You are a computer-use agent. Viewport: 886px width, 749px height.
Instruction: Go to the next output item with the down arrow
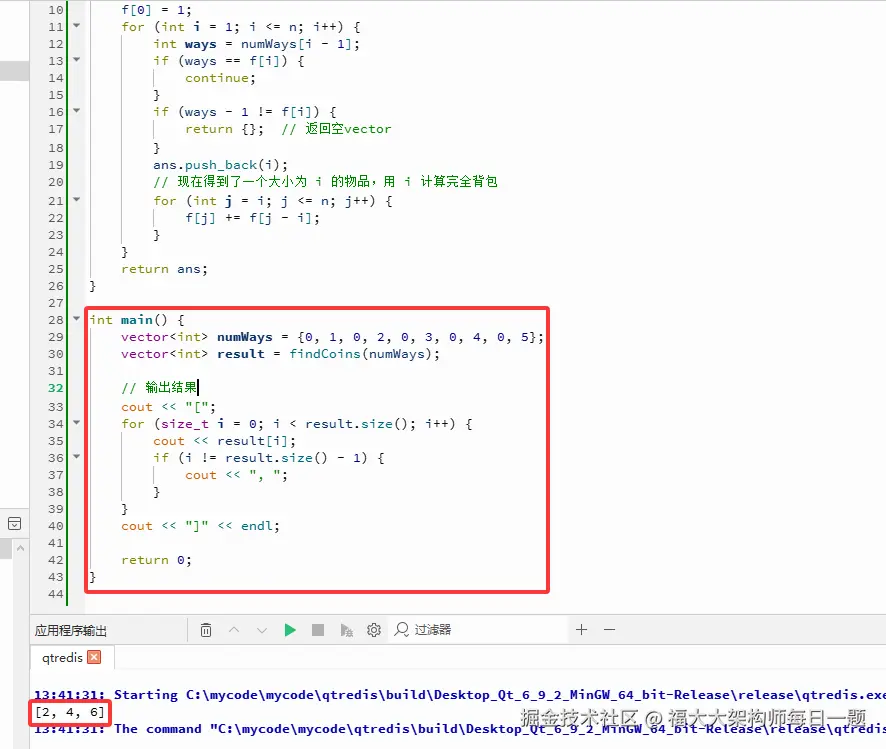[262, 630]
